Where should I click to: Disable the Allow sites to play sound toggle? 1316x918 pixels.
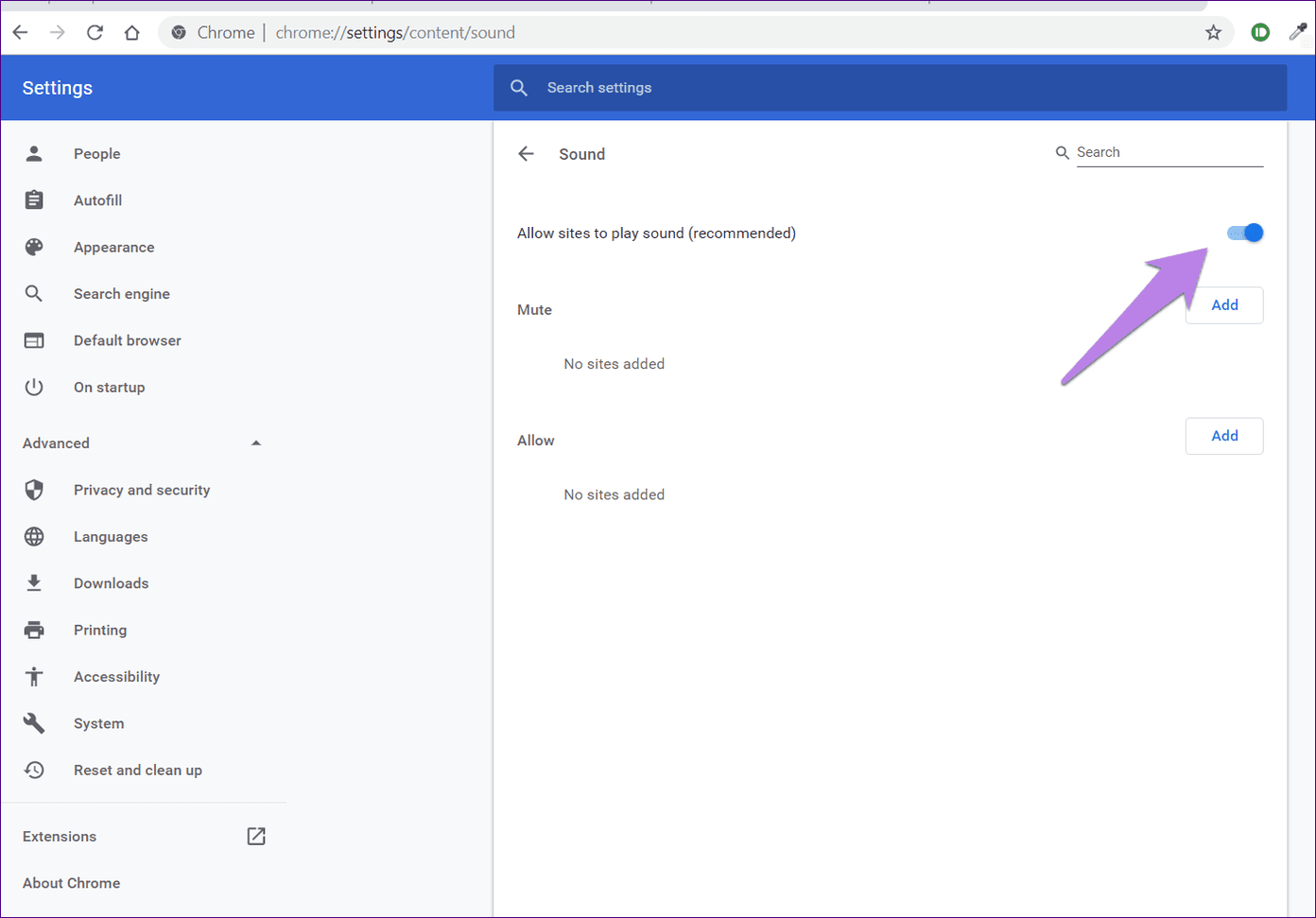[x=1244, y=233]
